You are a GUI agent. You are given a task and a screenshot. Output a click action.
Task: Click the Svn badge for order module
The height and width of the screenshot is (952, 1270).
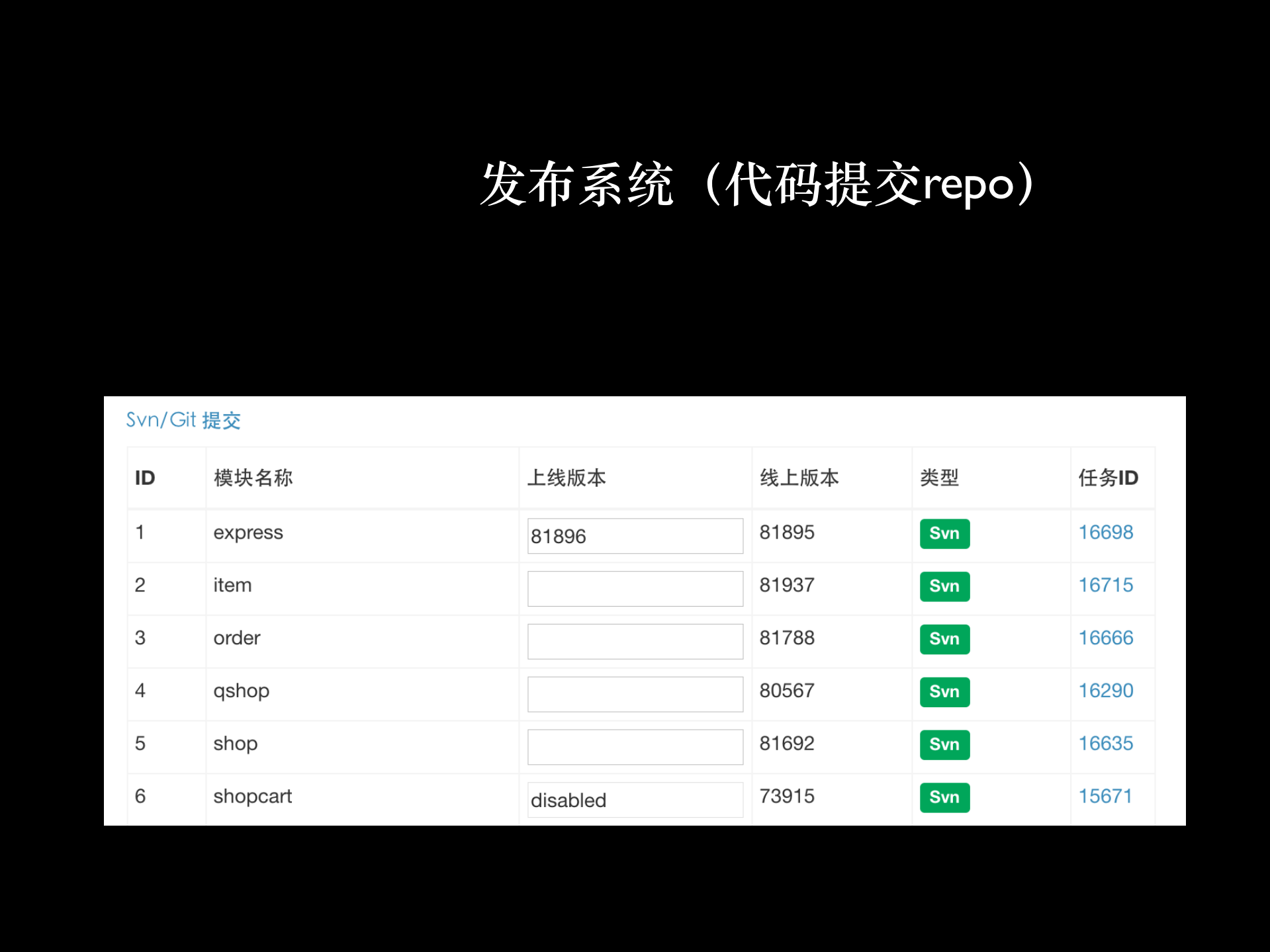point(943,639)
